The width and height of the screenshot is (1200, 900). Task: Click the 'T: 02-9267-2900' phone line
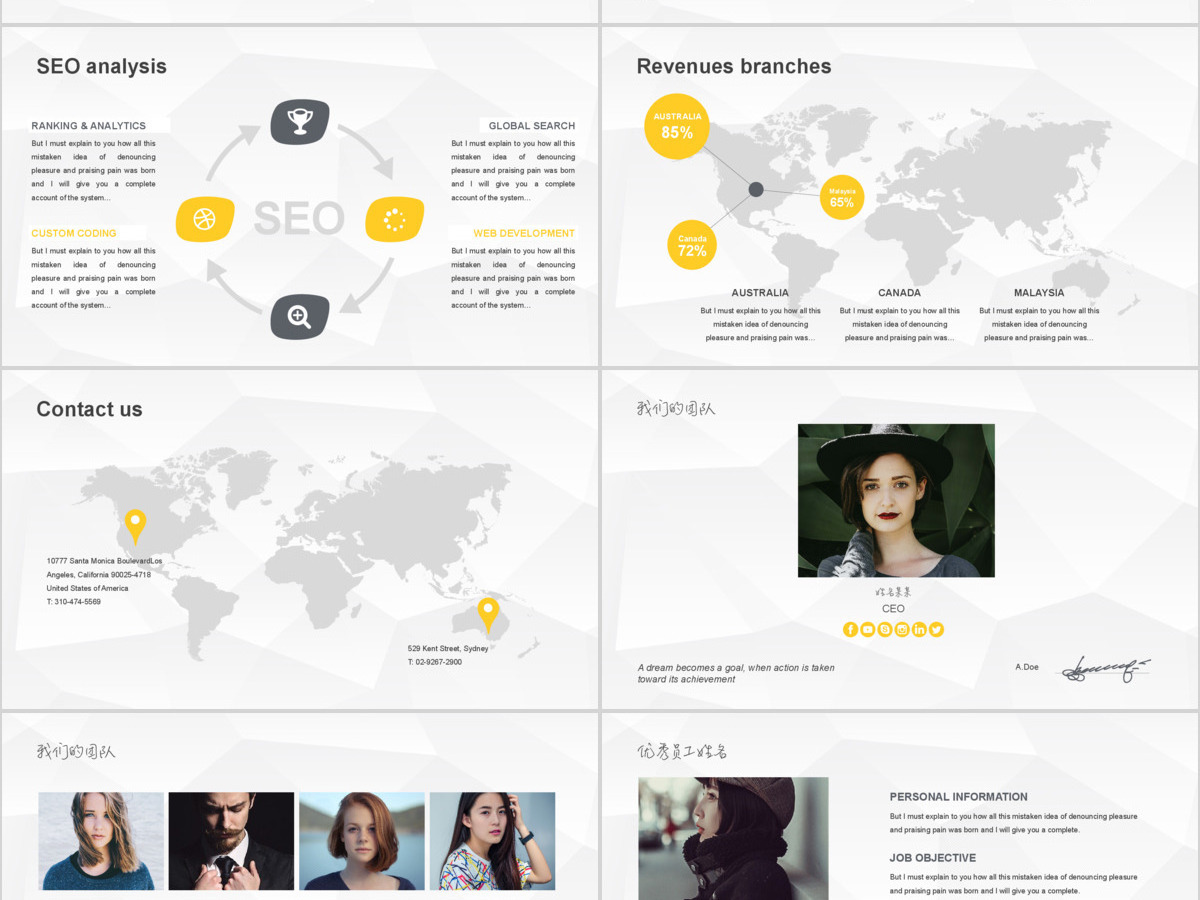(x=435, y=662)
